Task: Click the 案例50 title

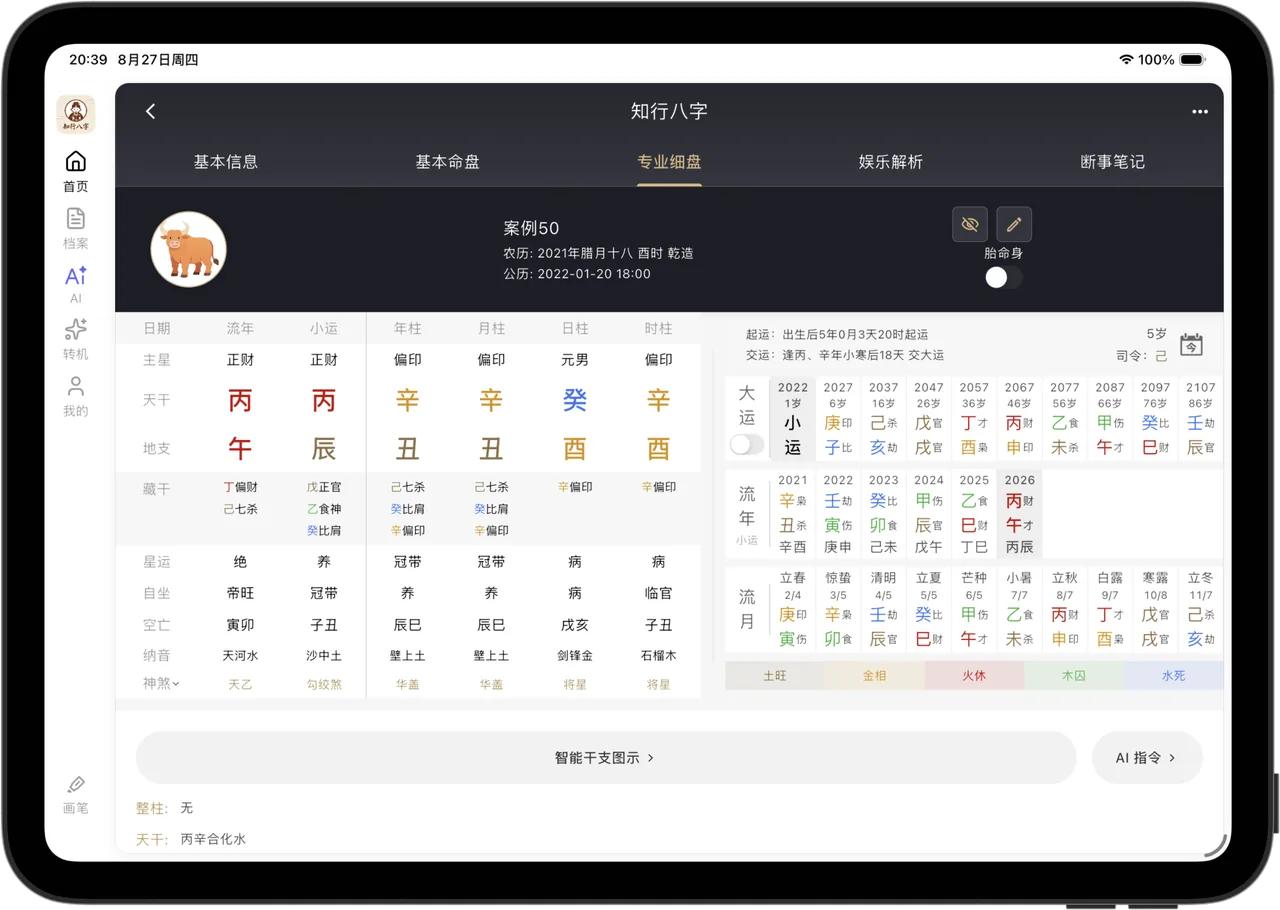Action: (531, 229)
